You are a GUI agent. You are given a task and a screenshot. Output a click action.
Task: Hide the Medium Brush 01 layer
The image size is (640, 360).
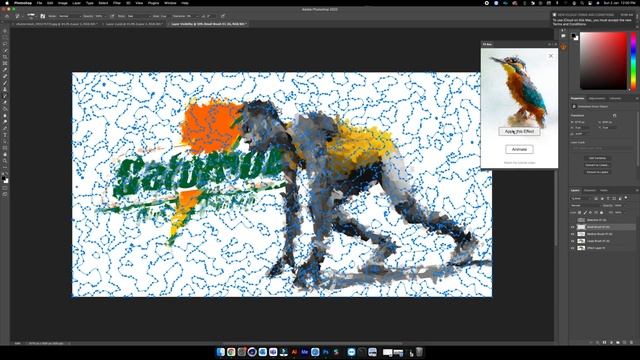click(x=572, y=234)
